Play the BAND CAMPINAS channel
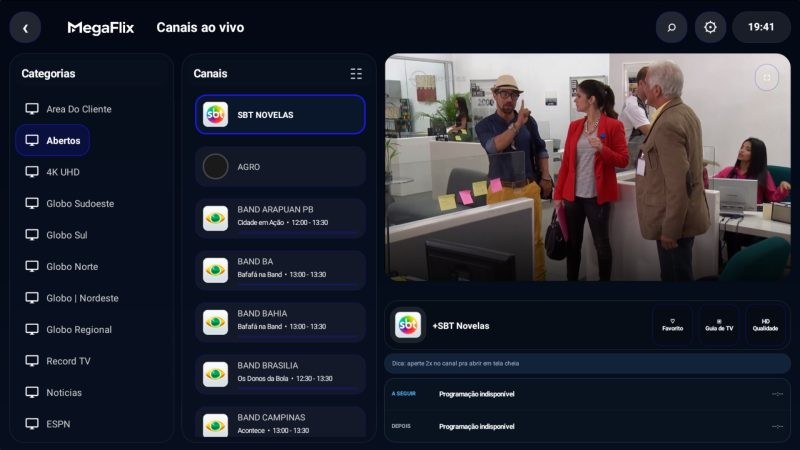Screen dimensions: 800x450 280,422
